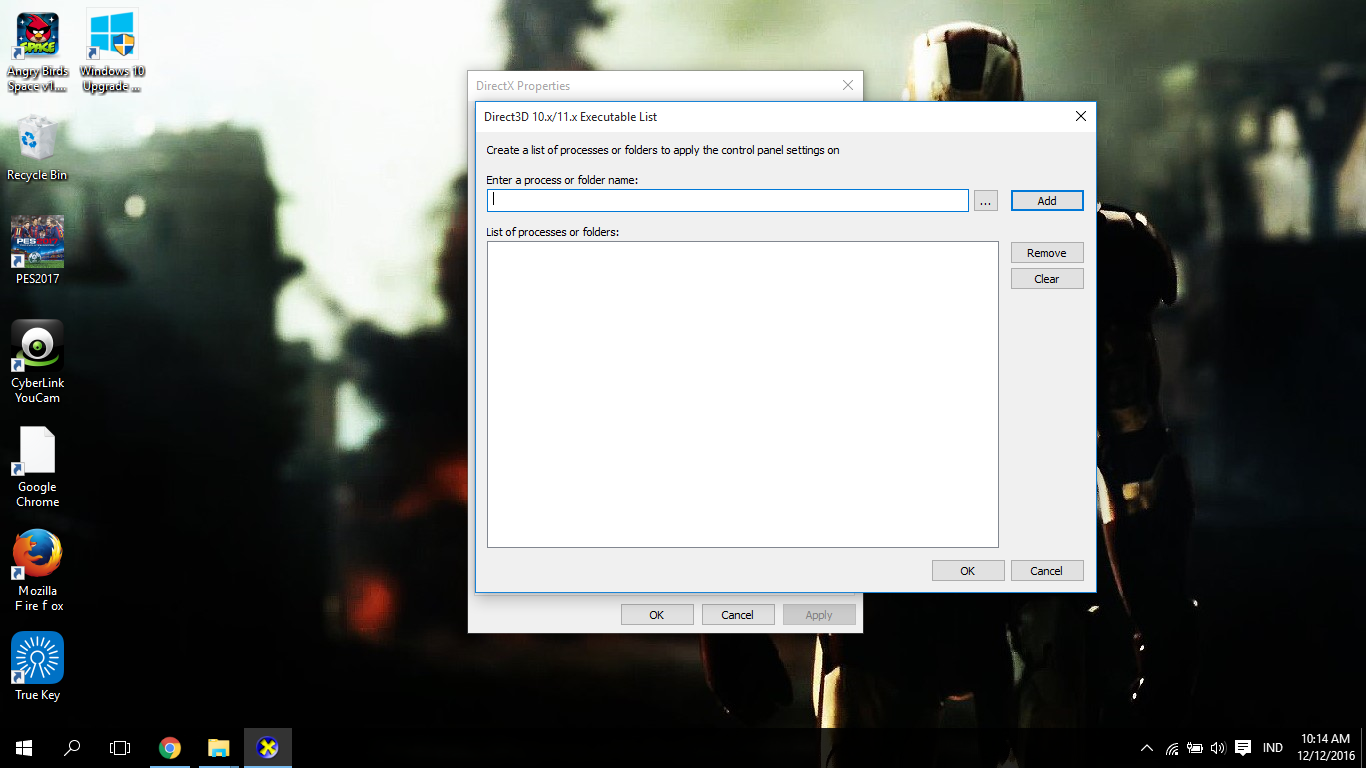Select True Key desktop shortcut

point(37,666)
